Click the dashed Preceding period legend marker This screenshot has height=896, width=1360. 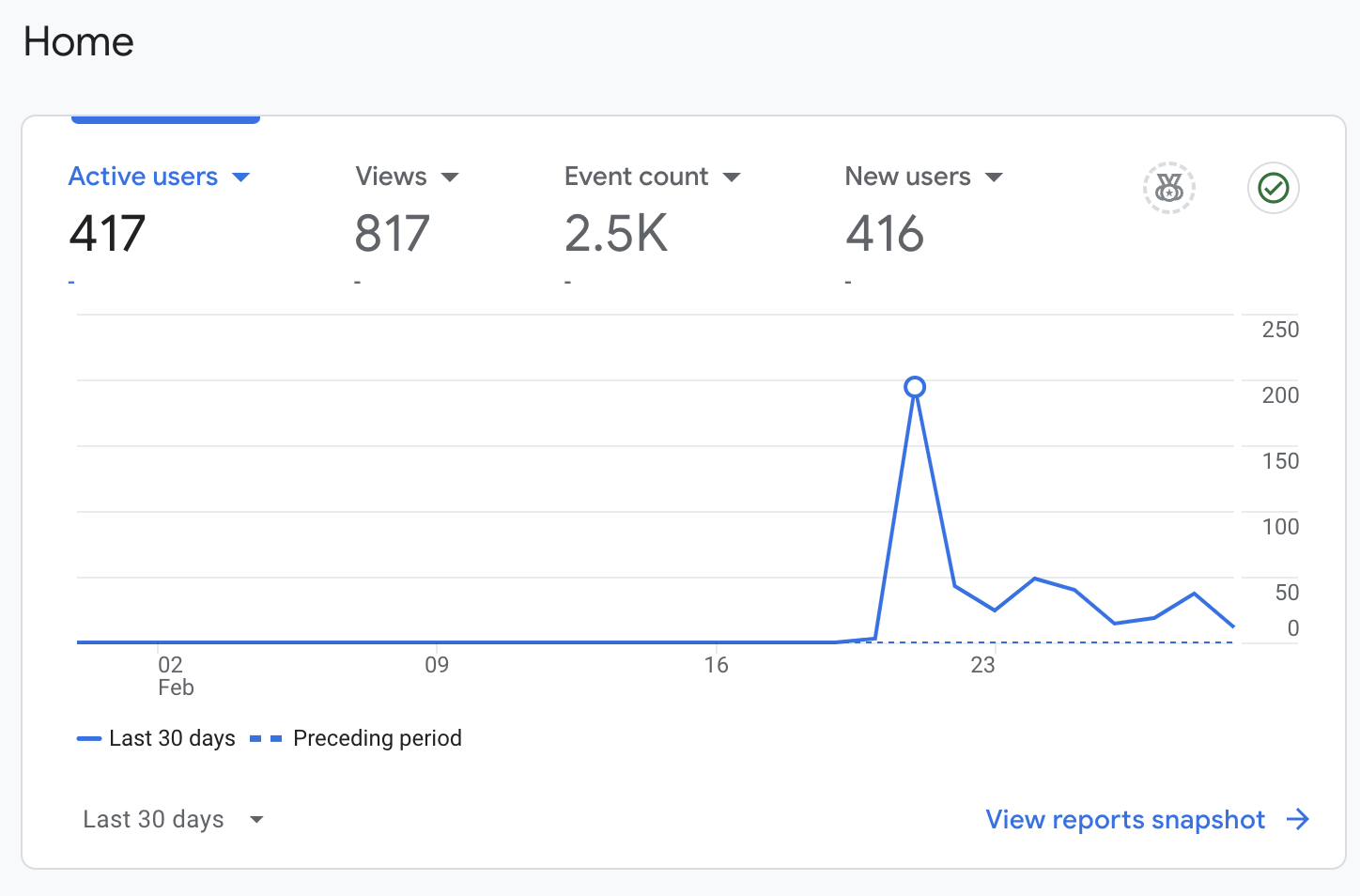point(266,739)
